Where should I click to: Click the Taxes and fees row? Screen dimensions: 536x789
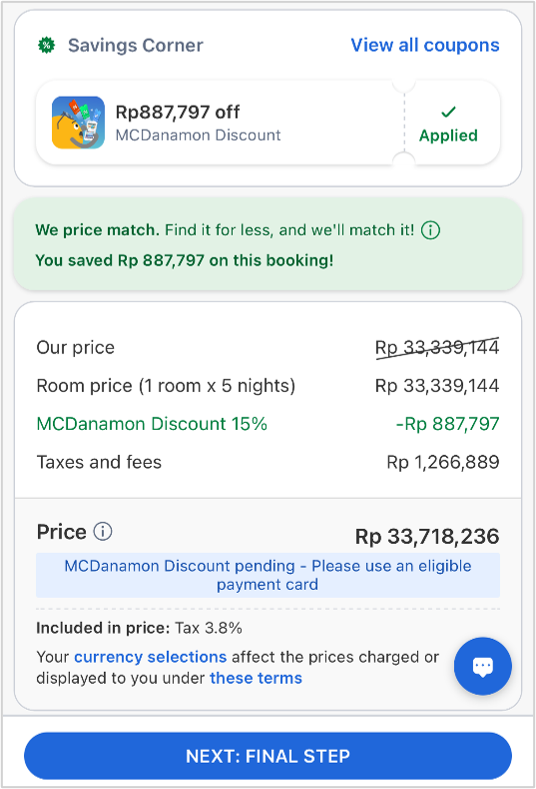[x=268, y=462]
